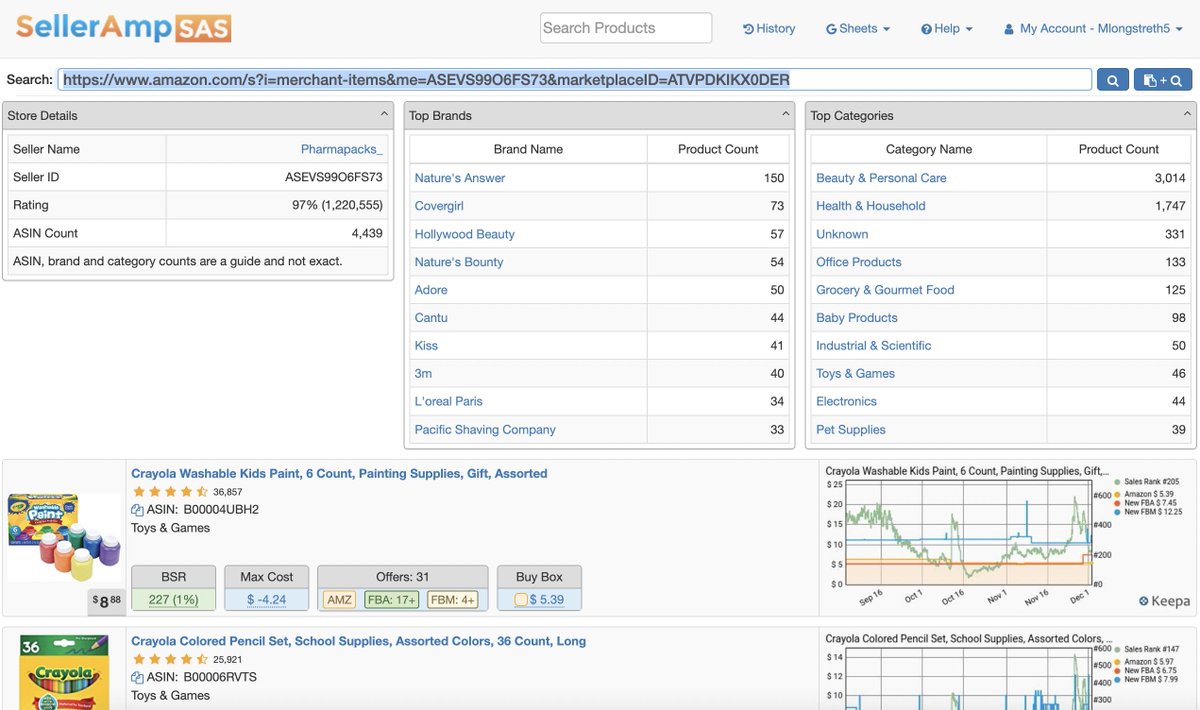
Task: Open the Nature's Answer brand link
Action: [x=460, y=178]
